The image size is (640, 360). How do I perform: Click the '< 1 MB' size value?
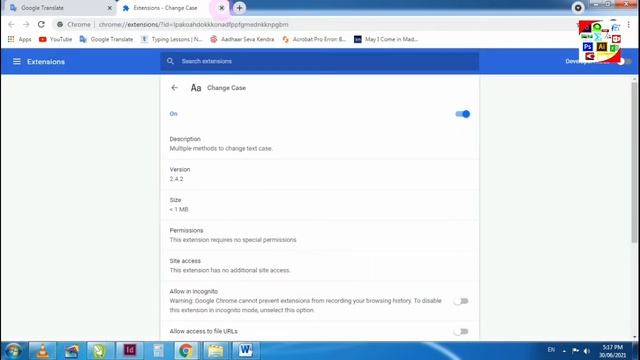pos(179,209)
